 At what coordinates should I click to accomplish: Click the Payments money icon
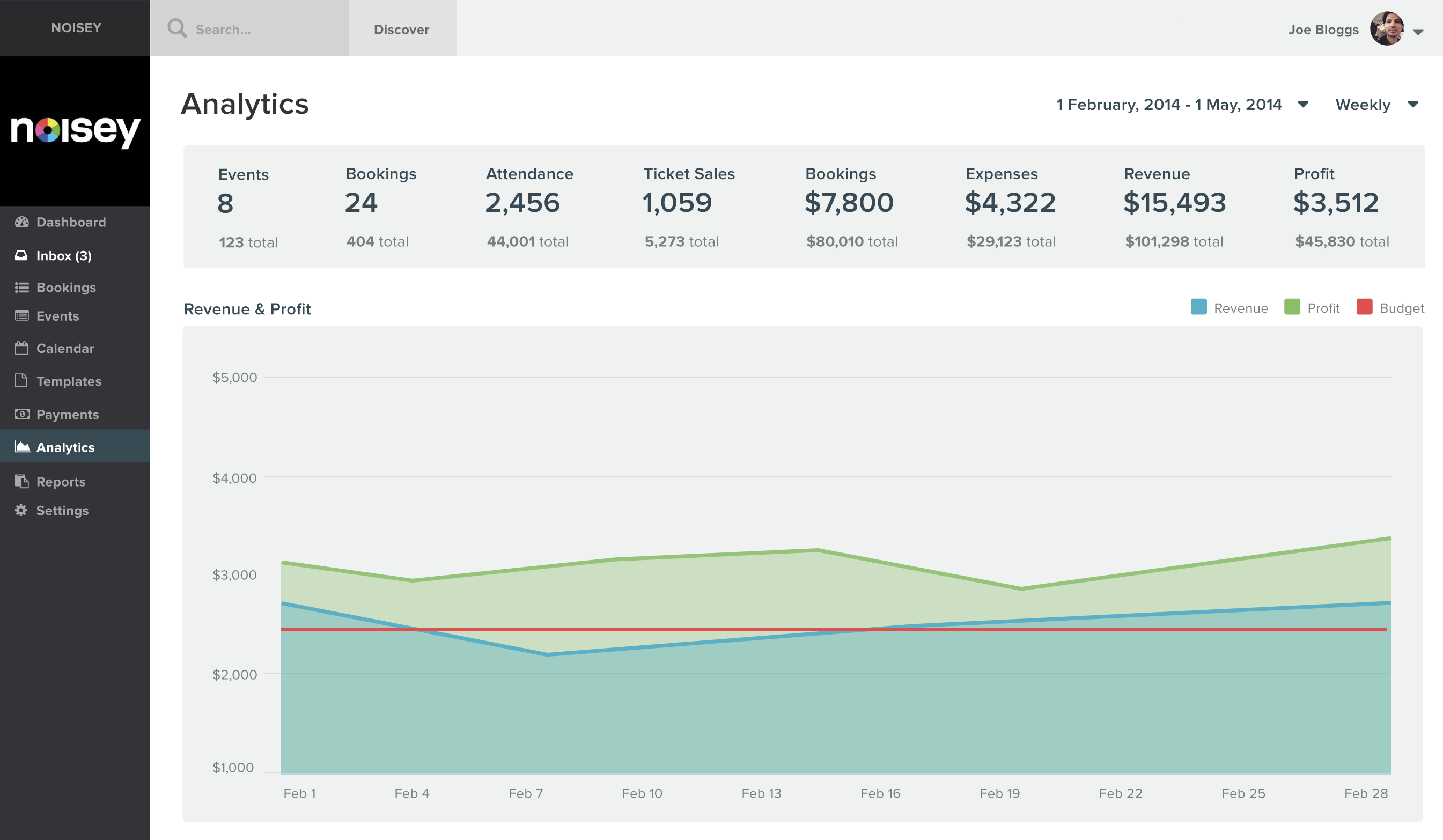tap(22, 414)
